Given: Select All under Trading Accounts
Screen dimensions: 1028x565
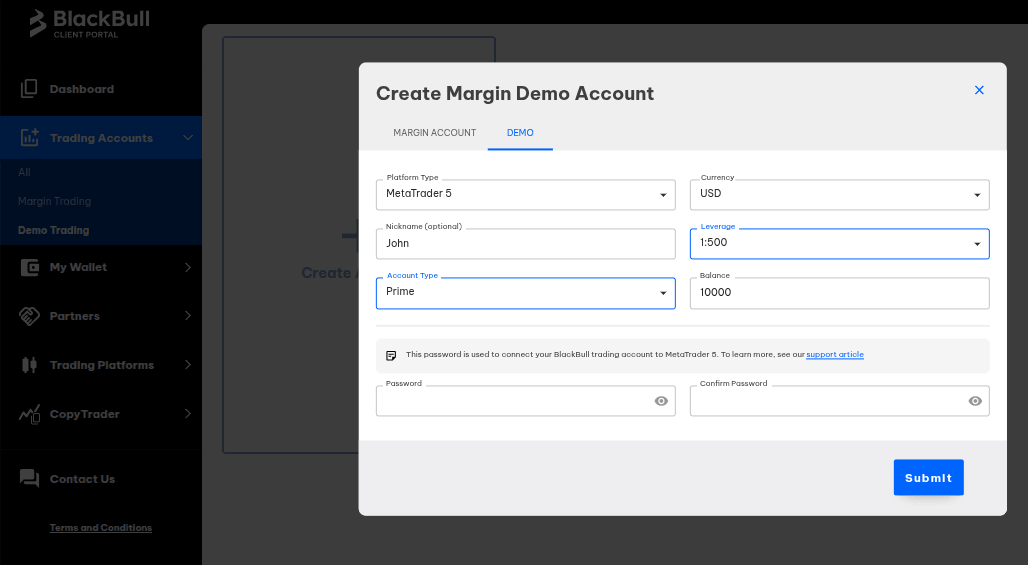Looking at the screenshot, I should (24, 172).
